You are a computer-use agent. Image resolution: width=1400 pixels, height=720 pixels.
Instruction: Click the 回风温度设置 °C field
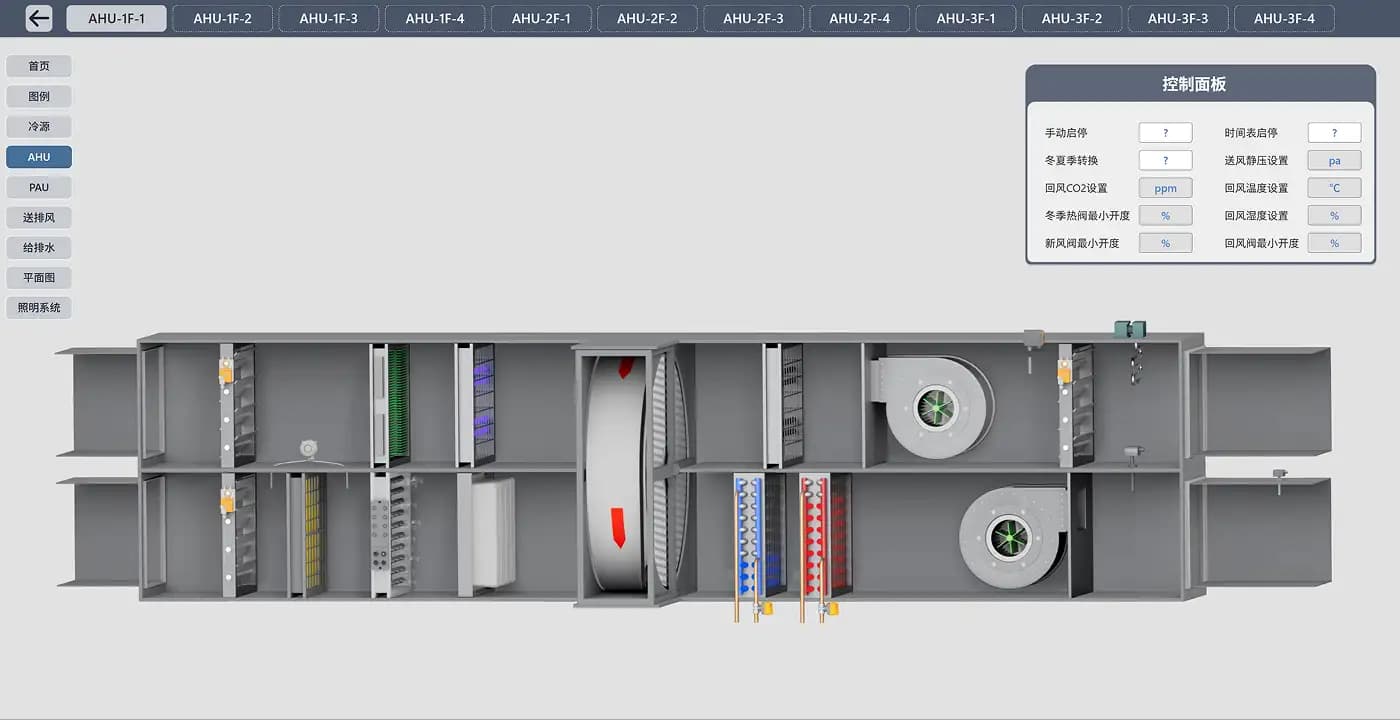[x=1335, y=188]
